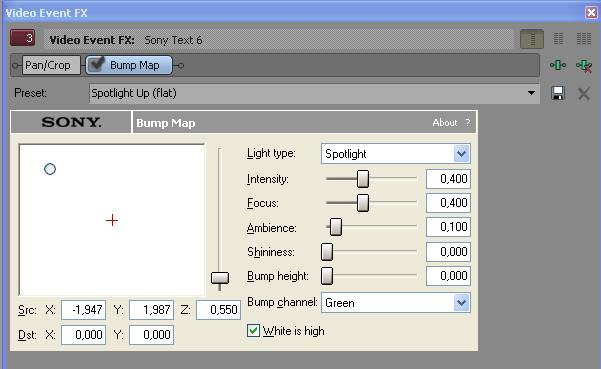Screen dimensions: 601x369
Task: Click the vertical Z height slider handle
Action: point(220,278)
